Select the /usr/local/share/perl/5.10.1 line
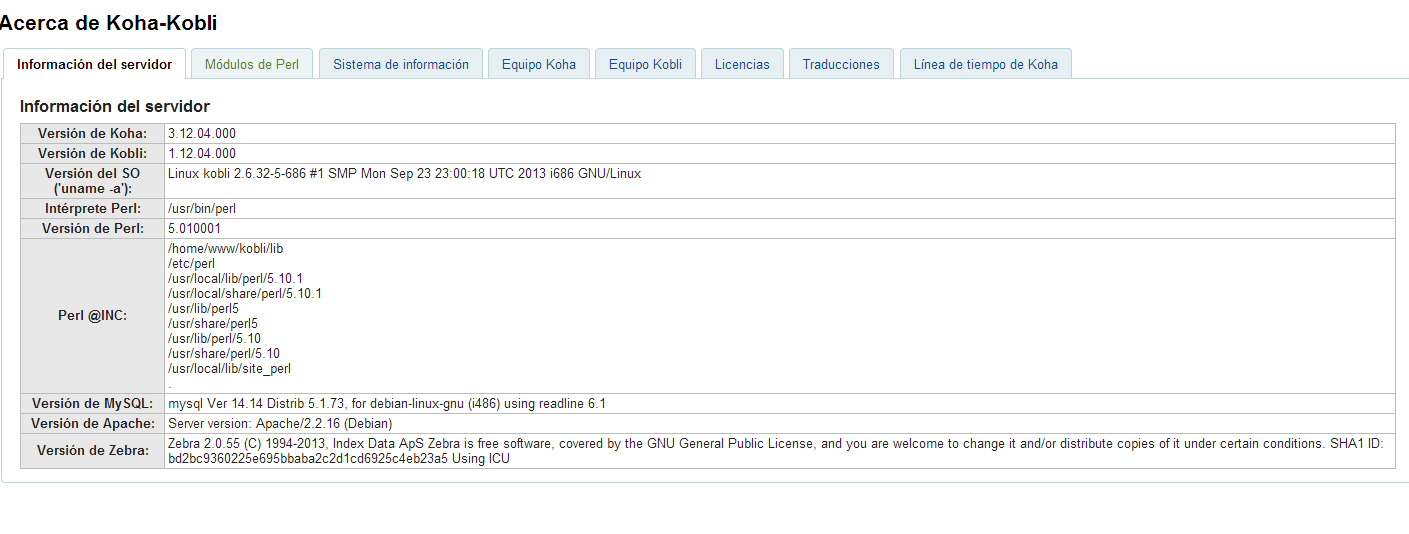 245,293
